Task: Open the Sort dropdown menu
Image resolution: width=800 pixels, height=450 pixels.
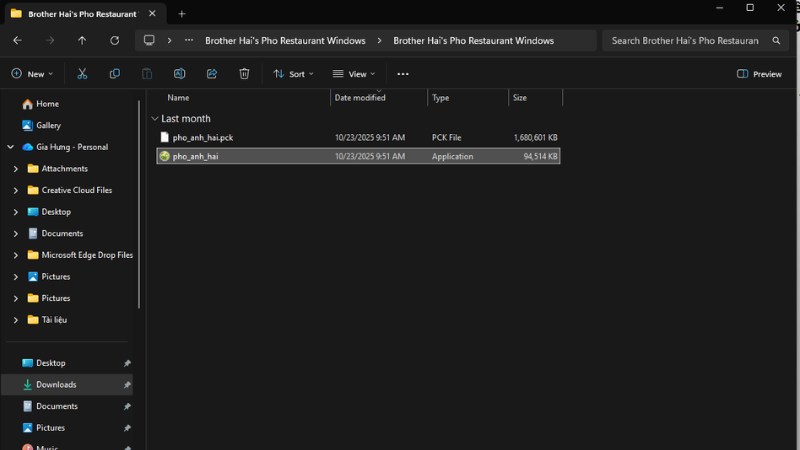Action: pyautogui.click(x=294, y=74)
